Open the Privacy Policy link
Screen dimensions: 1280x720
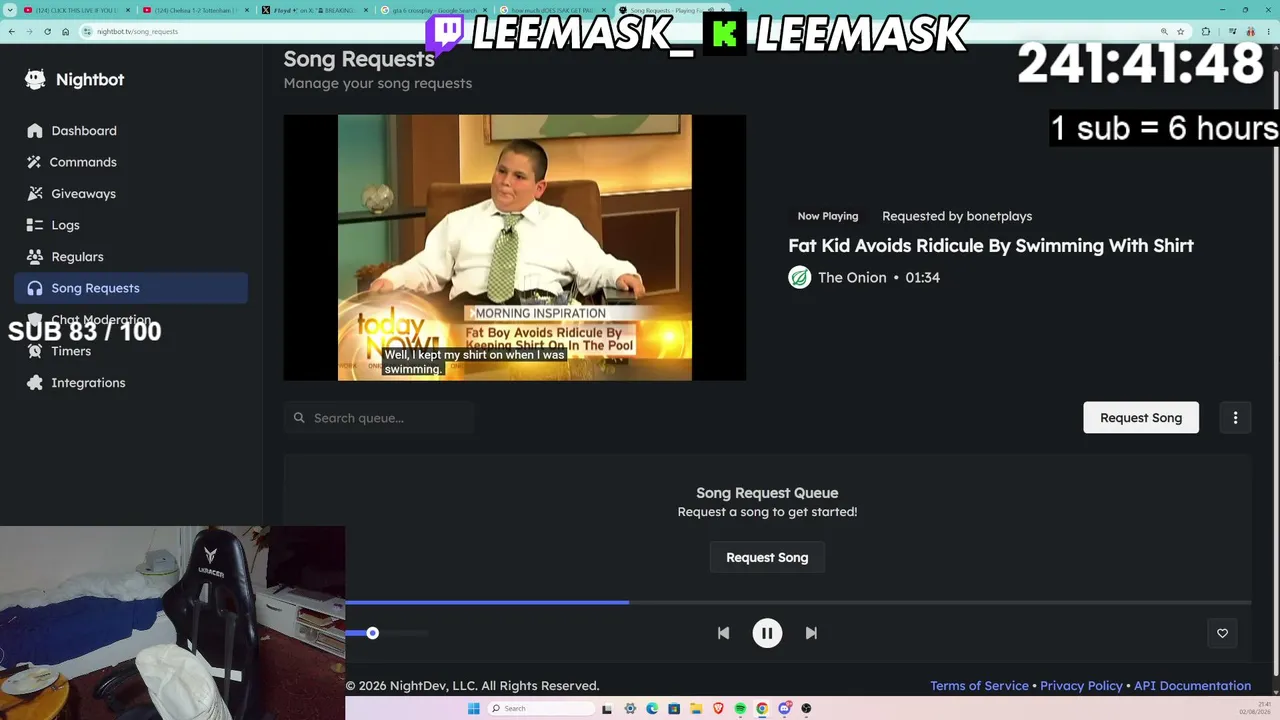pos(1081,686)
